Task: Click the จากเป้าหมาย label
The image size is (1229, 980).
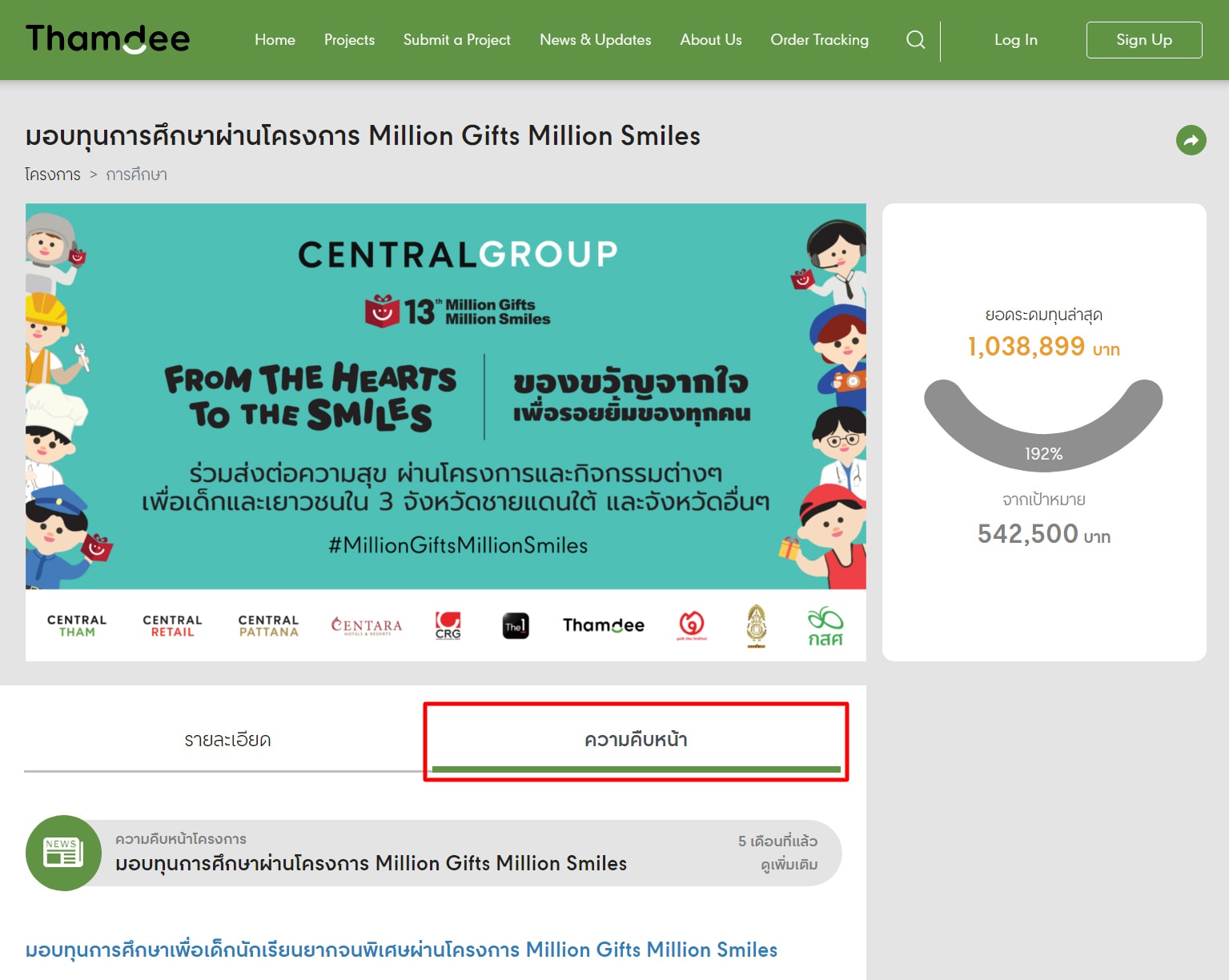Action: click(x=1043, y=500)
